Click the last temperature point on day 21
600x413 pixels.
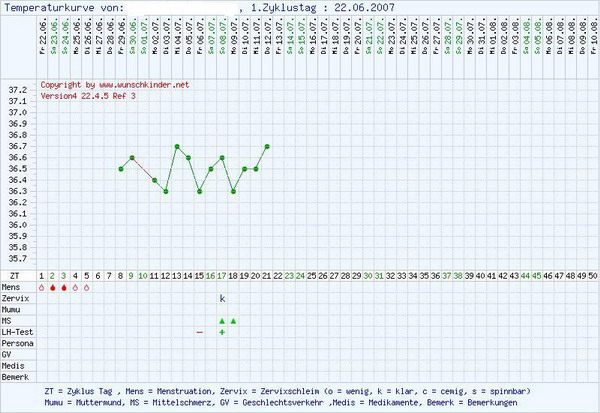tap(267, 146)
